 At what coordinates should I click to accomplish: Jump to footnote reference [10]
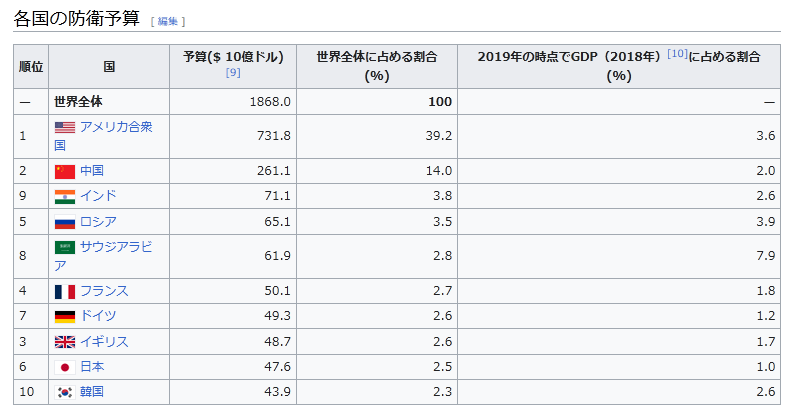point(677,53)
